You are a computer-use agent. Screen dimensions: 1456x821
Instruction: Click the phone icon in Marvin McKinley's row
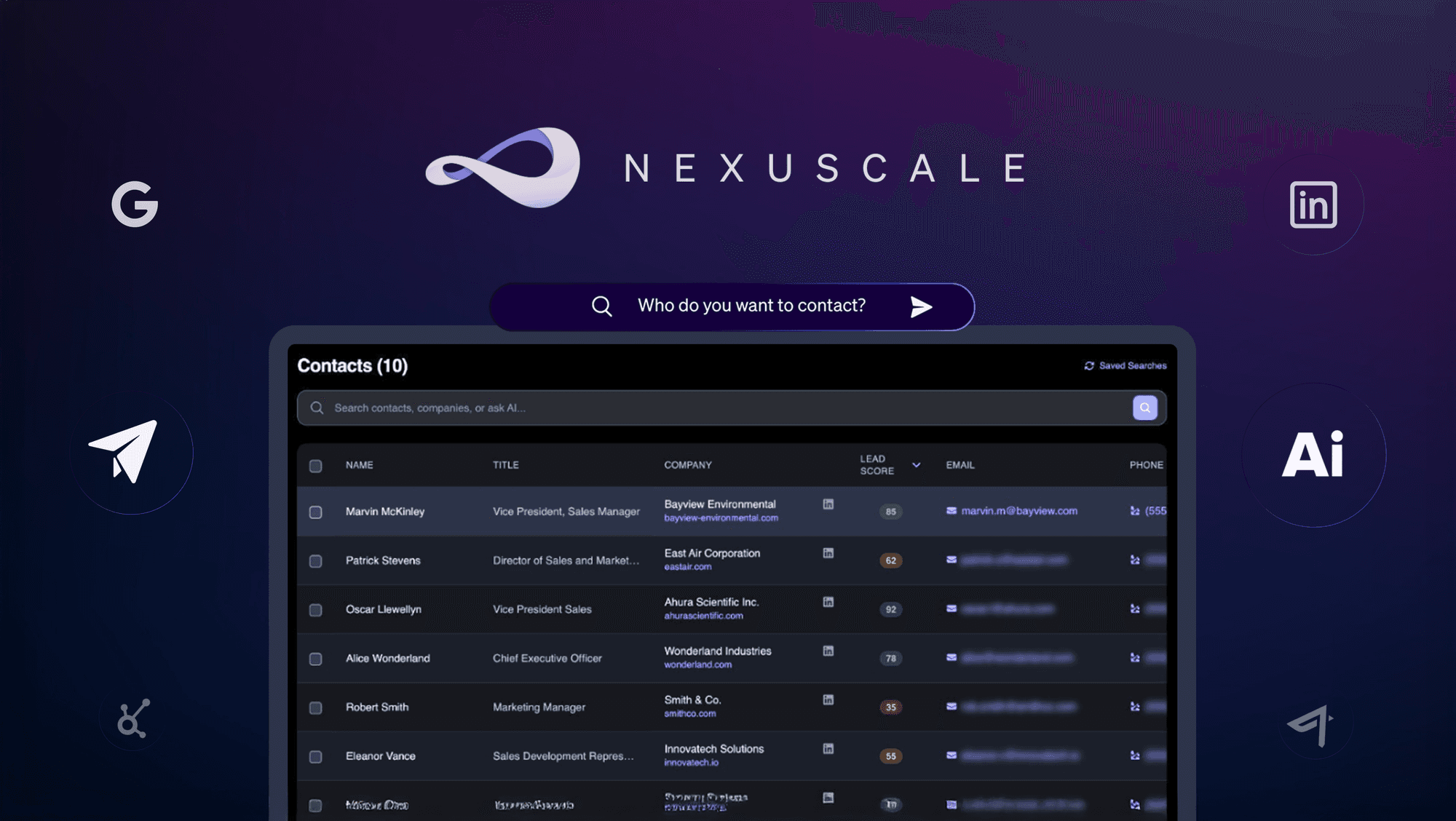point(1134,512)
